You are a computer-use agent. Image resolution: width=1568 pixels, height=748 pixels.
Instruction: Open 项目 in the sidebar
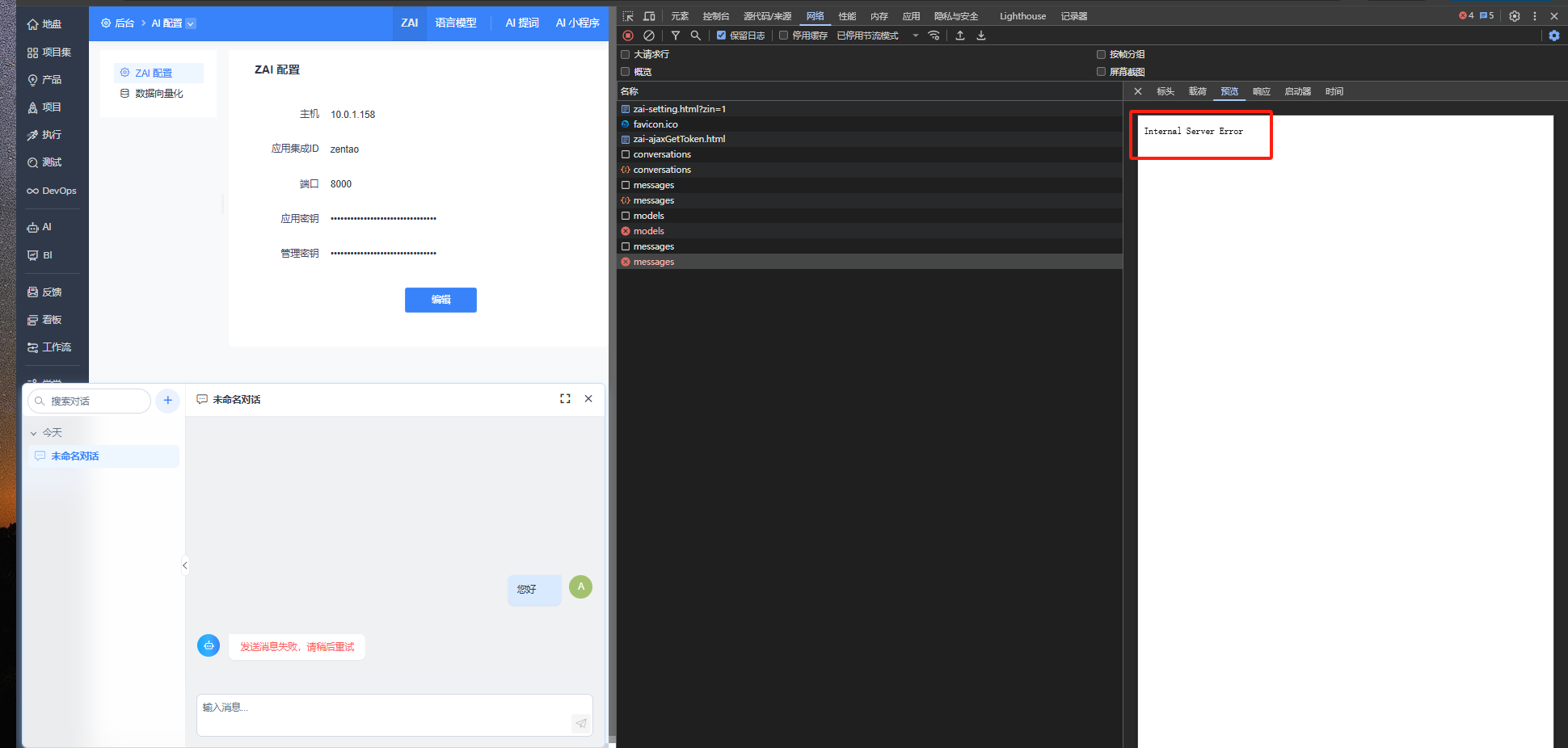(44, 107)
